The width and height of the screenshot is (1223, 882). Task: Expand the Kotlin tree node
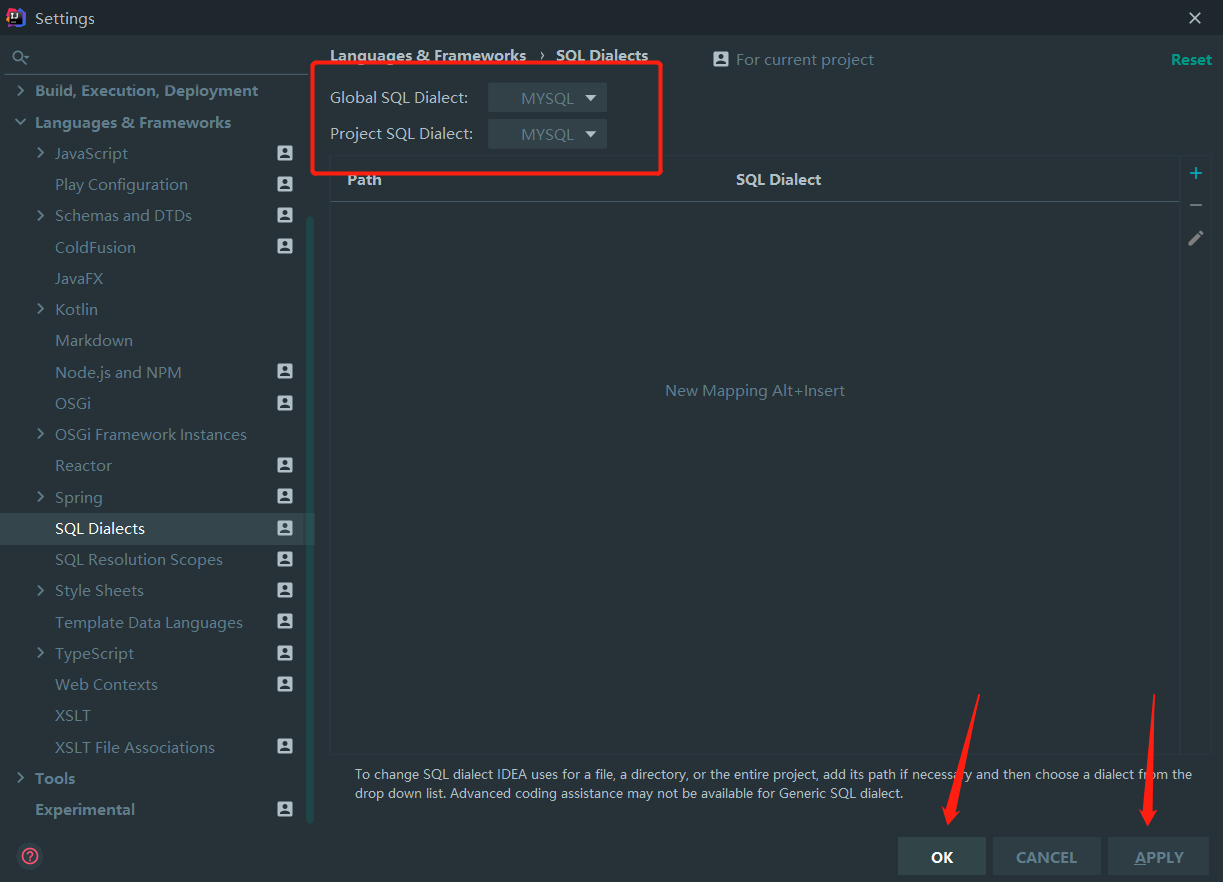[x=40, y=309]
